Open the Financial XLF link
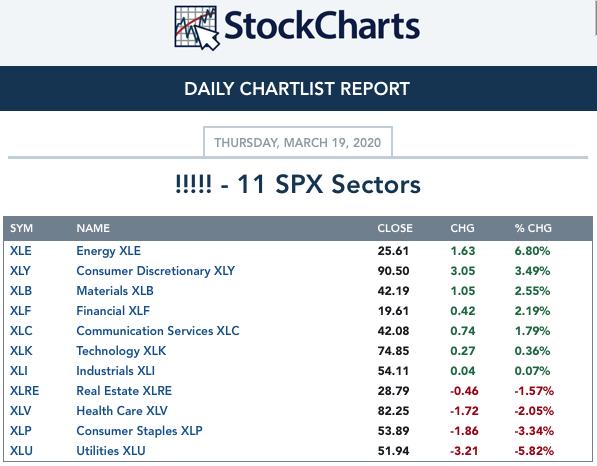The height and width of the screenshot is (466, 597). pos(113,311)
